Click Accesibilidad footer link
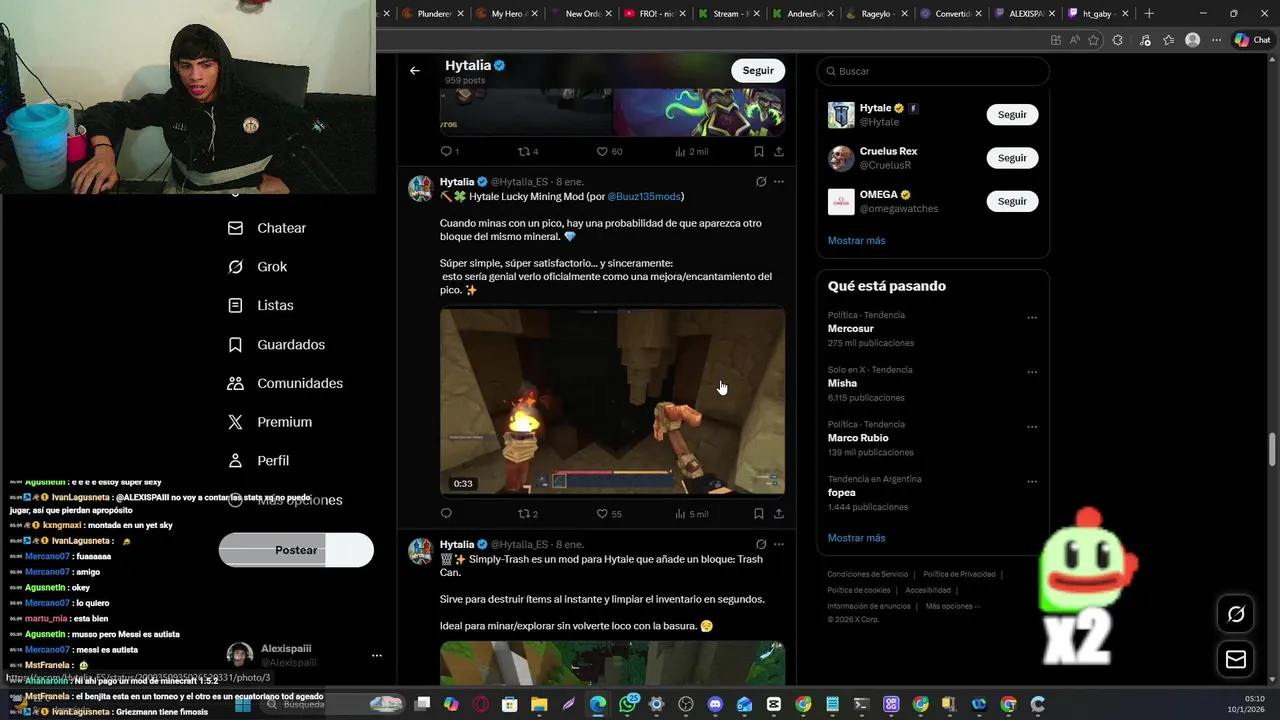The image size is (1280, 720). (928, 590)
